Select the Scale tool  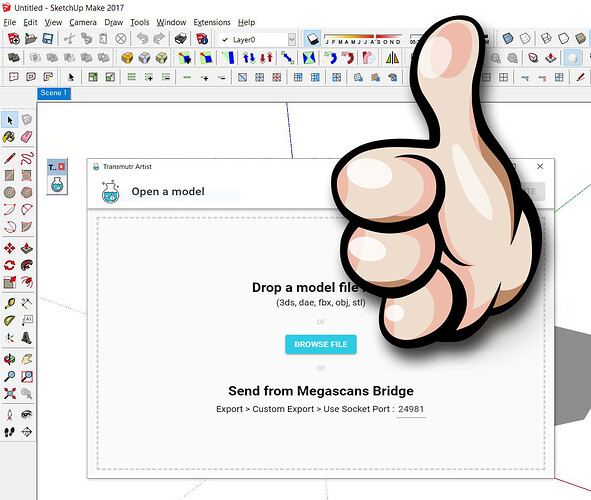9,282
